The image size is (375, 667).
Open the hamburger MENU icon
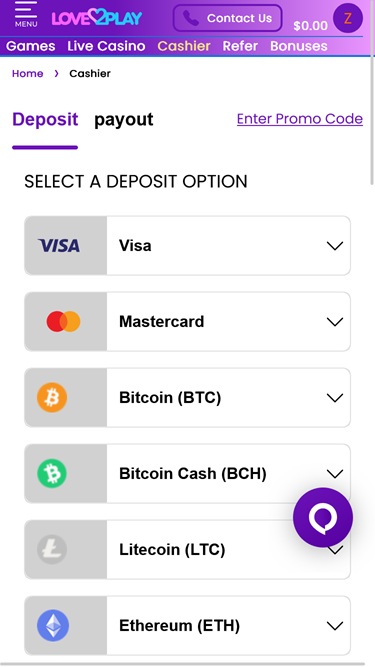tap(26, 14)
